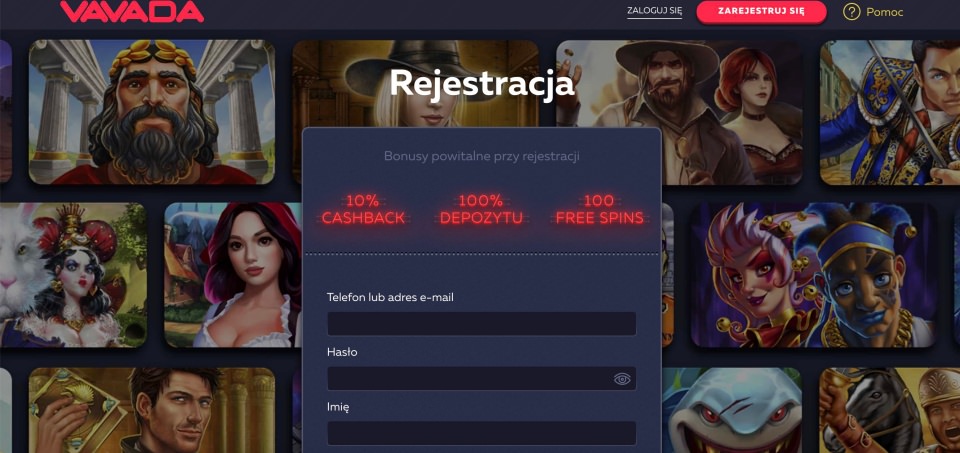Toggle password visibility eye icon
The image size is (960, 453).
(622, 380)
